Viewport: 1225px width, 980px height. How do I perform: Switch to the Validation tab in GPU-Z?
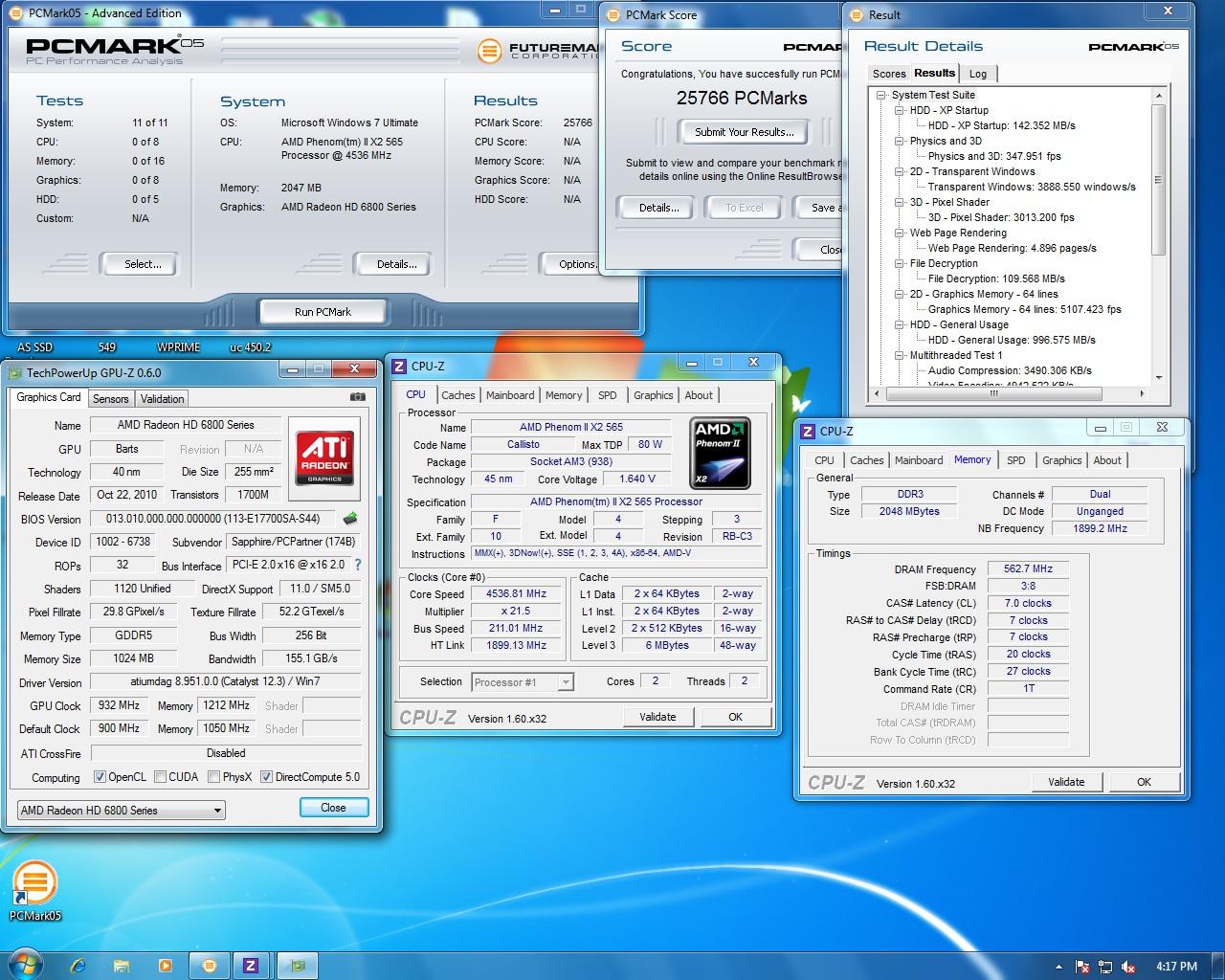[162, 399]
